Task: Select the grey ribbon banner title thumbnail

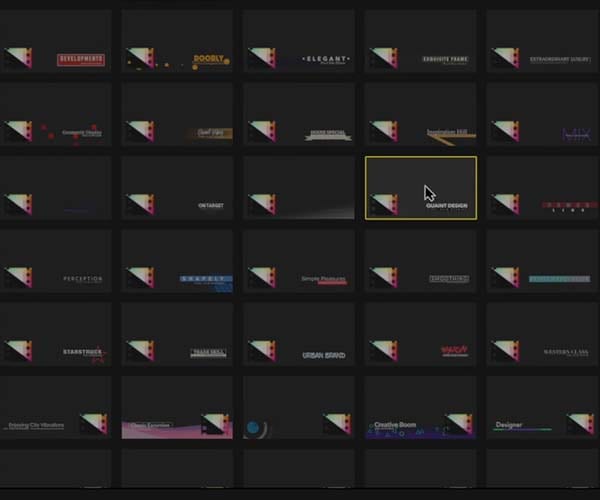Action: point(299,114)
